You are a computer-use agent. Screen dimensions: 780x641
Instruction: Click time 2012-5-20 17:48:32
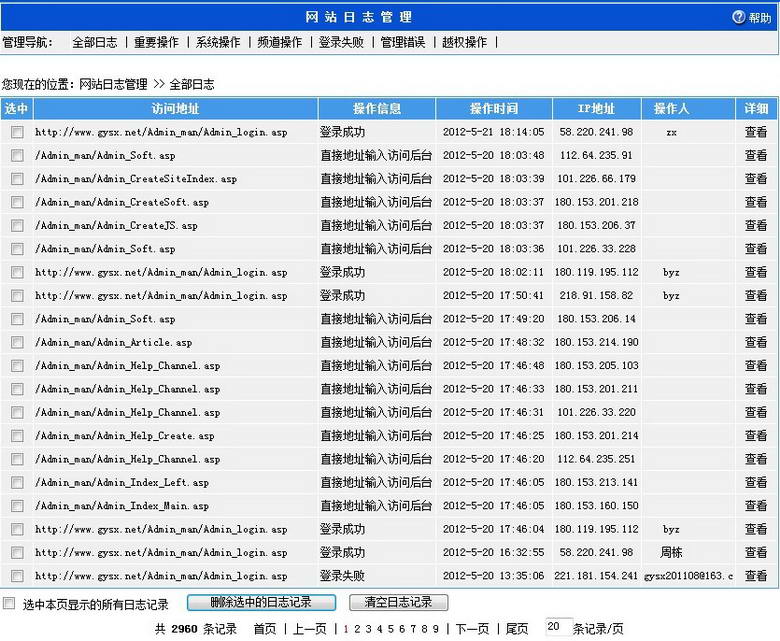pyautogui.click(x=493, y=343)
